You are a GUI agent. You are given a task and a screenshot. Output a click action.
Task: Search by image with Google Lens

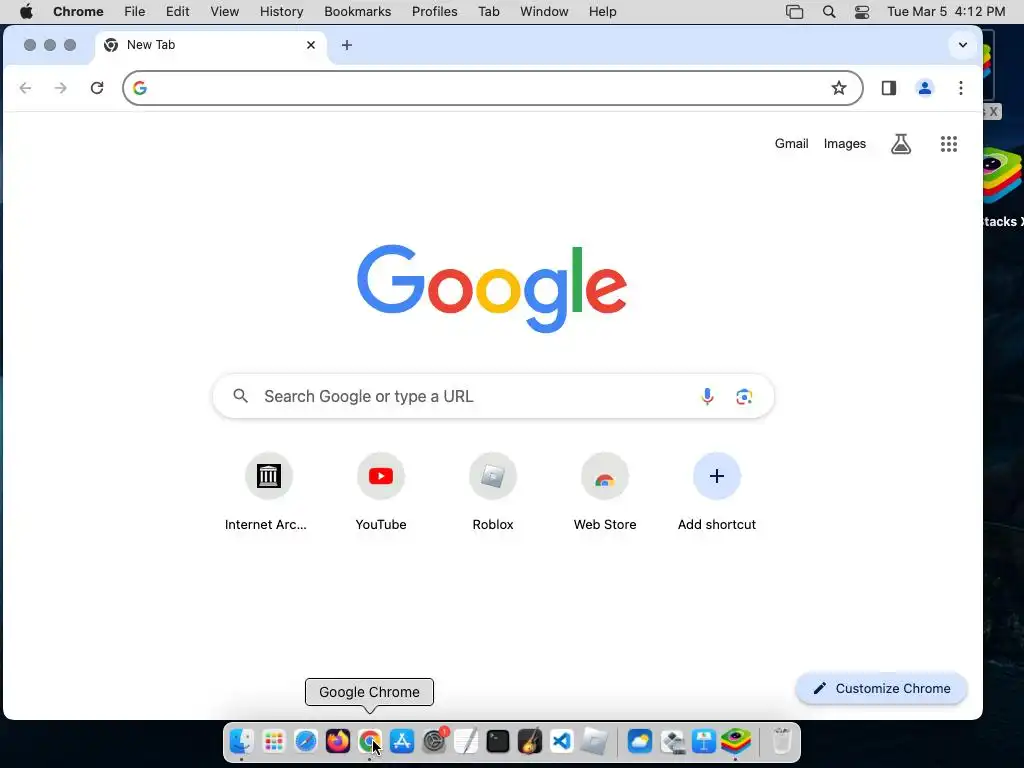pyautogui.click(x=744, y=396)
